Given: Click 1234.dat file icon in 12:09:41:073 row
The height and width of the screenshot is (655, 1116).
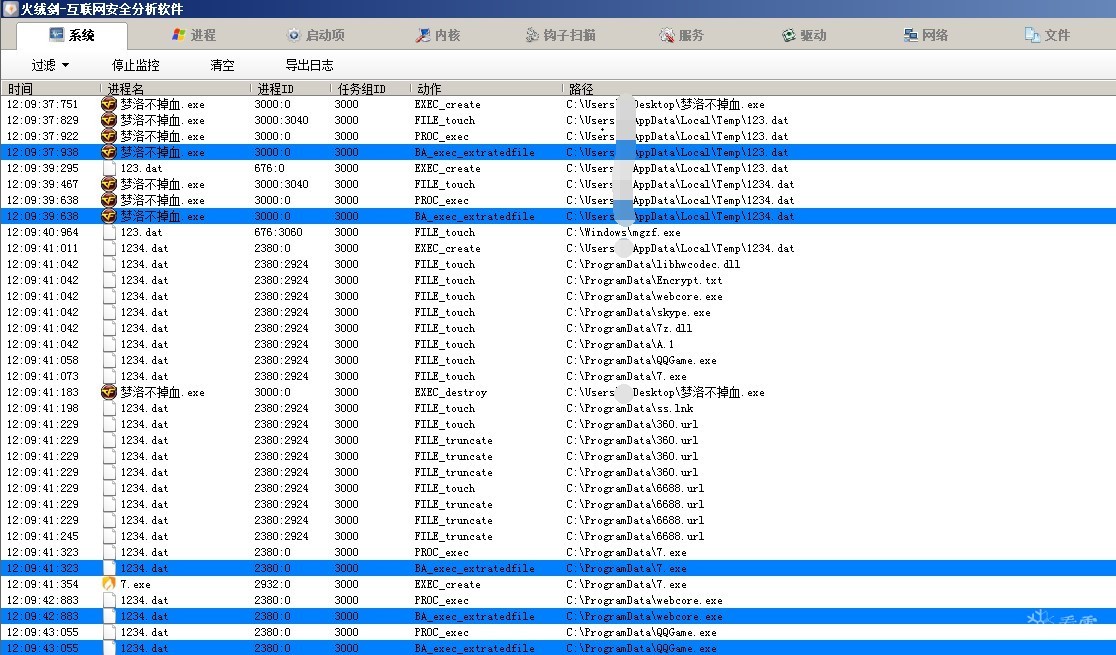Looking at the screenshot, I should point(109,376).
